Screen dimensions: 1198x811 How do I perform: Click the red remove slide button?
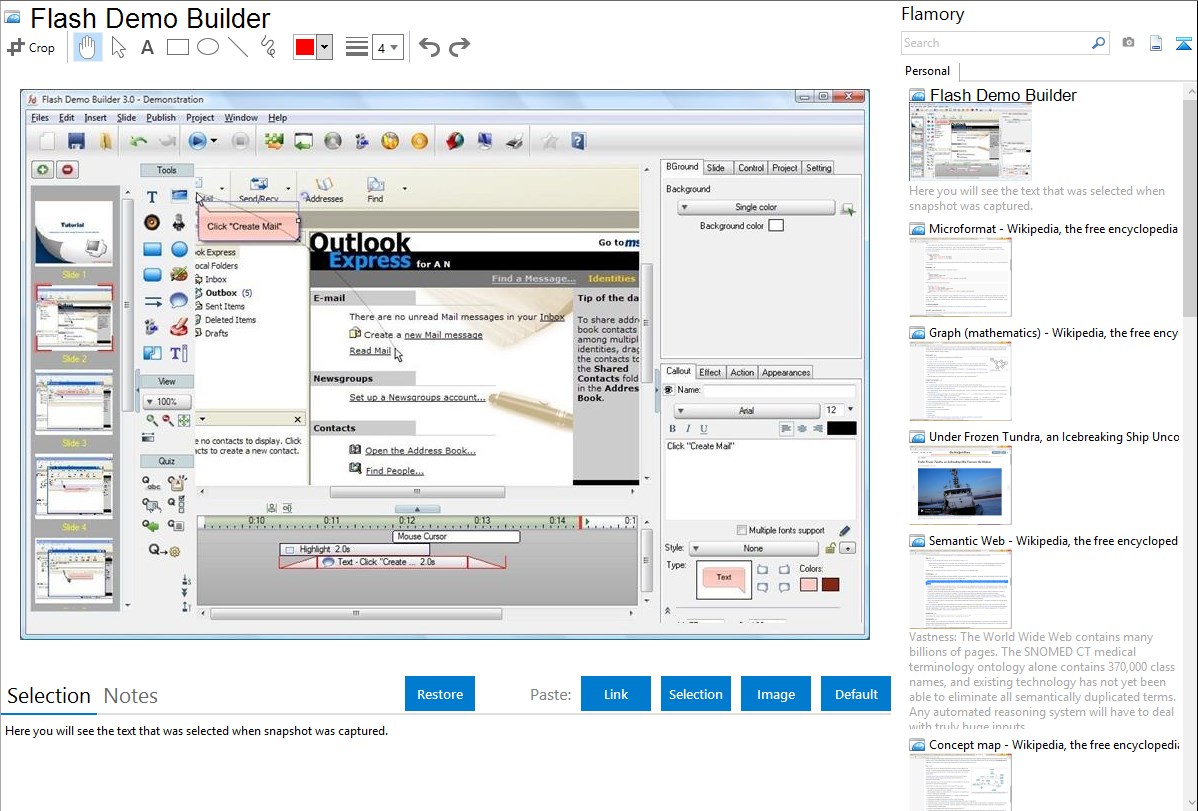click(x=67, y=170)
